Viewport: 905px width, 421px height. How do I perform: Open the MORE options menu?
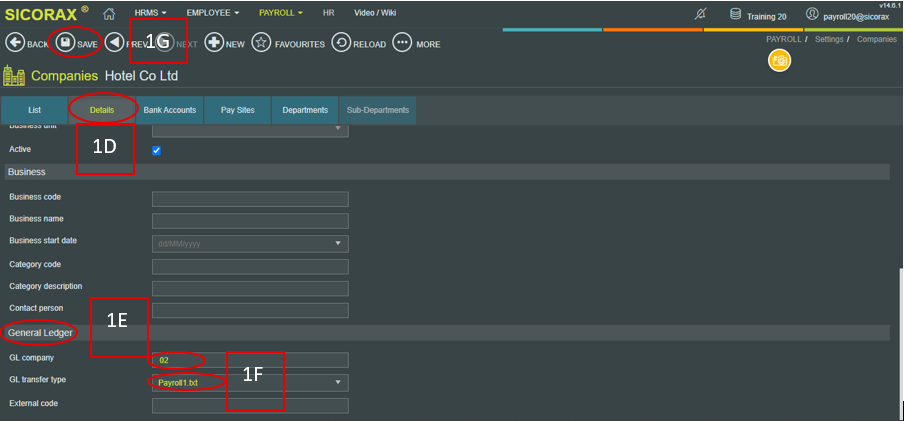point(416,43)
